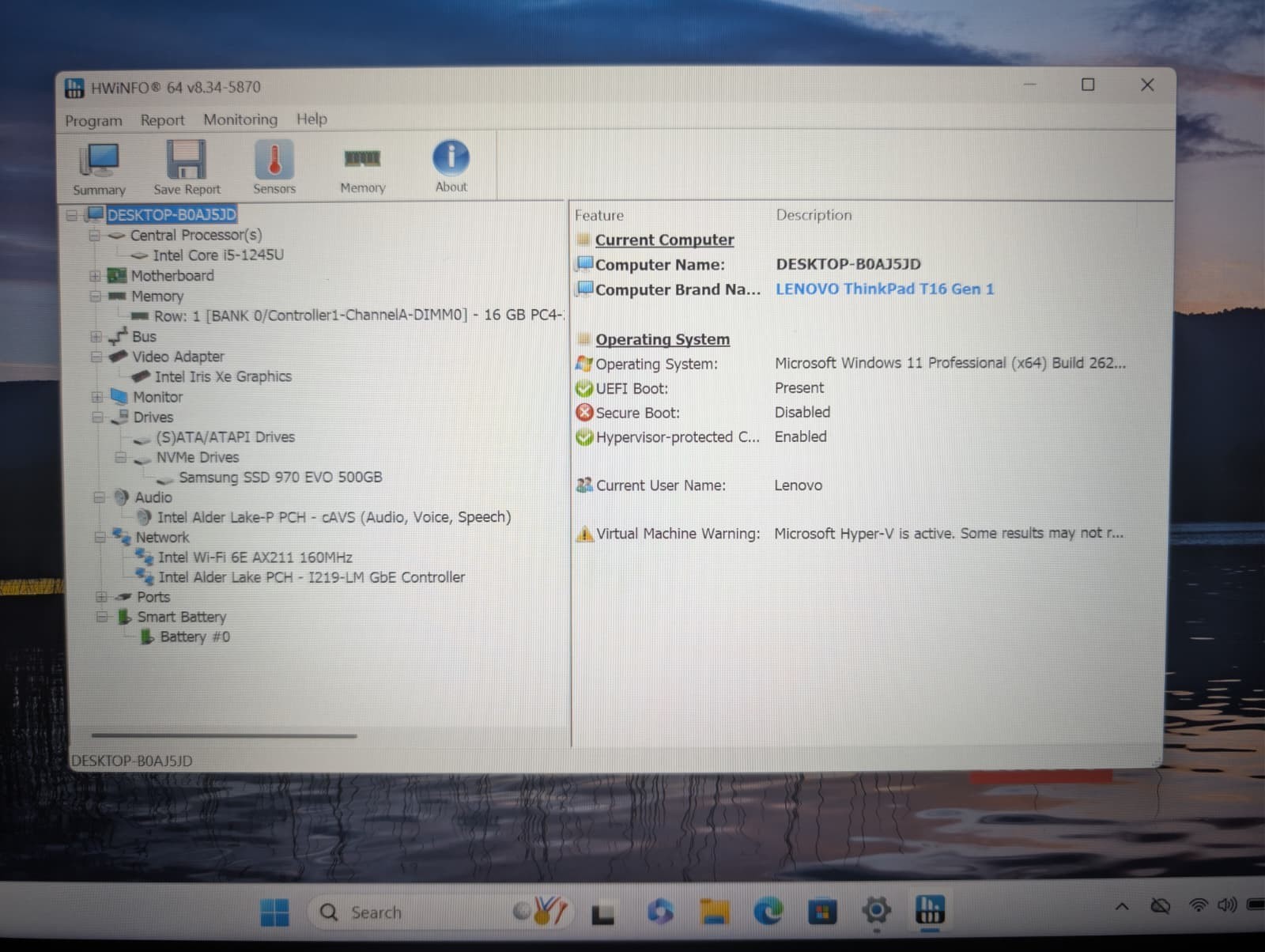Expand the Bus tree node

click(96, 337)
